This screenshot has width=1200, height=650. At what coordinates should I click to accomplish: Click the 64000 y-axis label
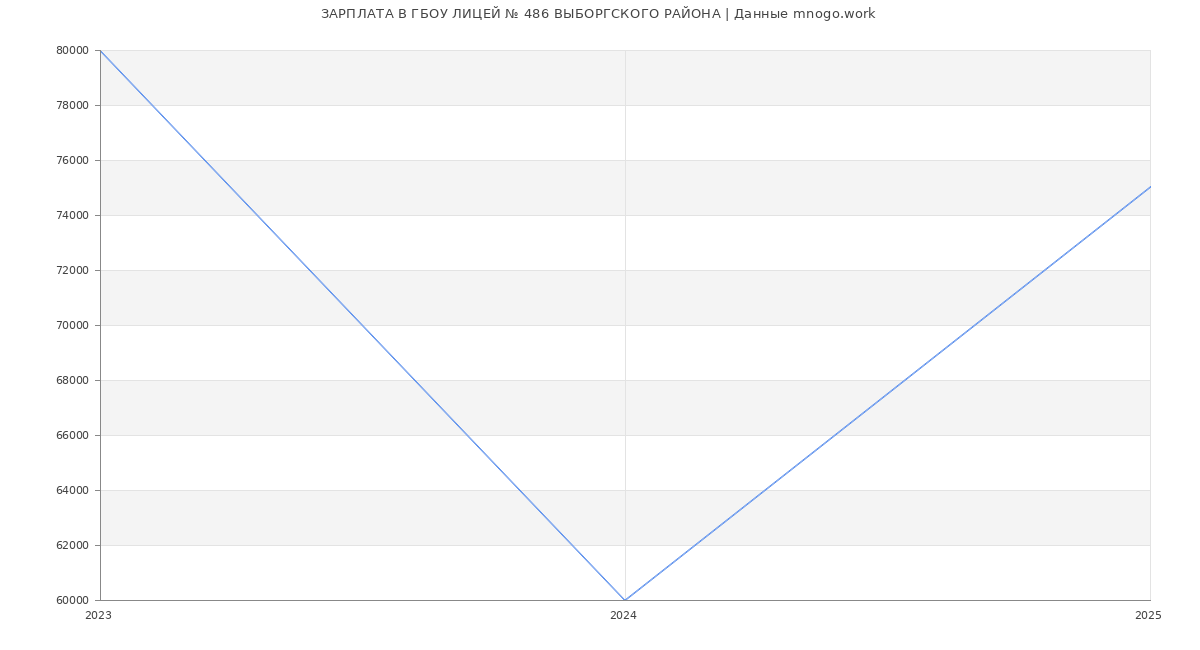coord(73,490)
